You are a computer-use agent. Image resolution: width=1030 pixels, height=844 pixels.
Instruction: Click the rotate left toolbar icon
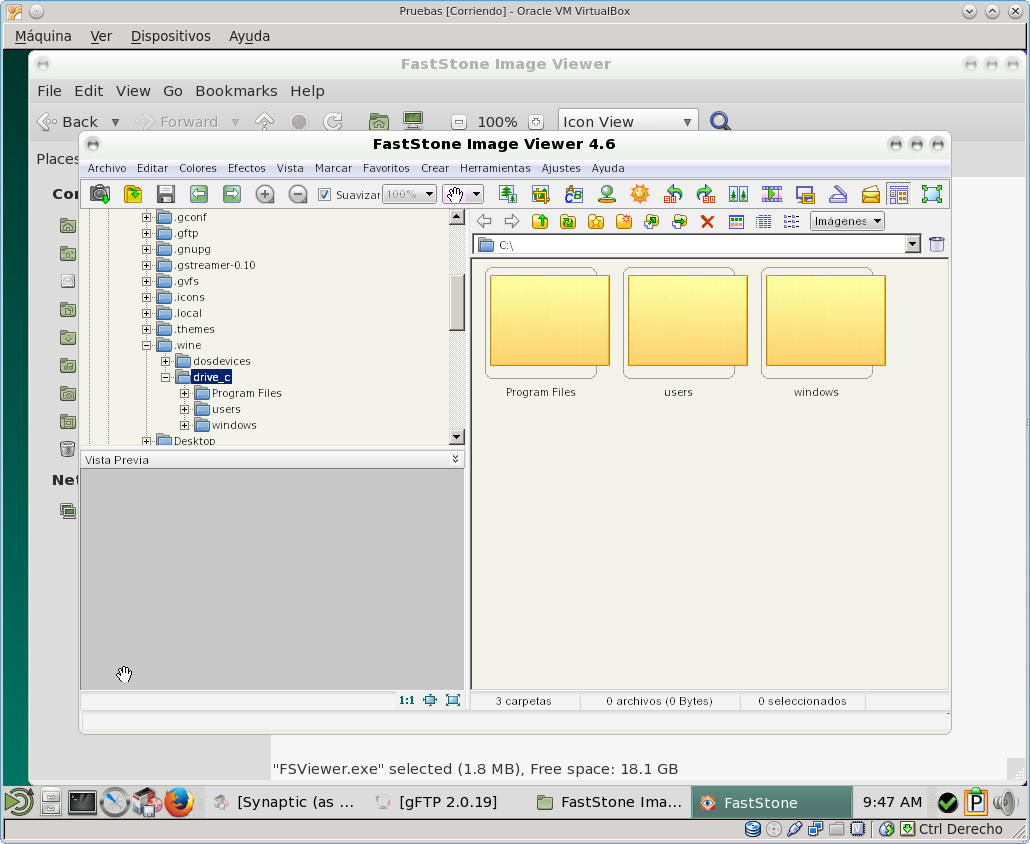point(673,194)
